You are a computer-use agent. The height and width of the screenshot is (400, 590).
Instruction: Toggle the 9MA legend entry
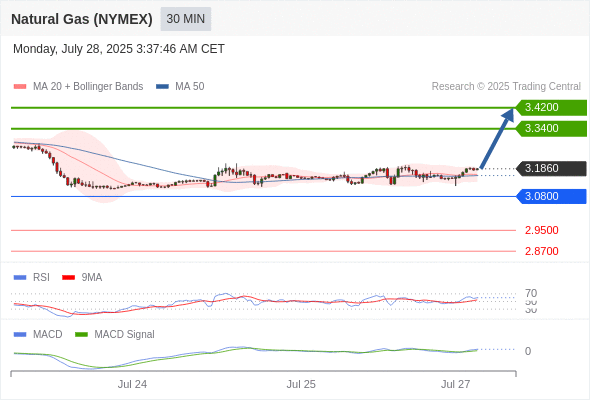click(x=82, y=277)
